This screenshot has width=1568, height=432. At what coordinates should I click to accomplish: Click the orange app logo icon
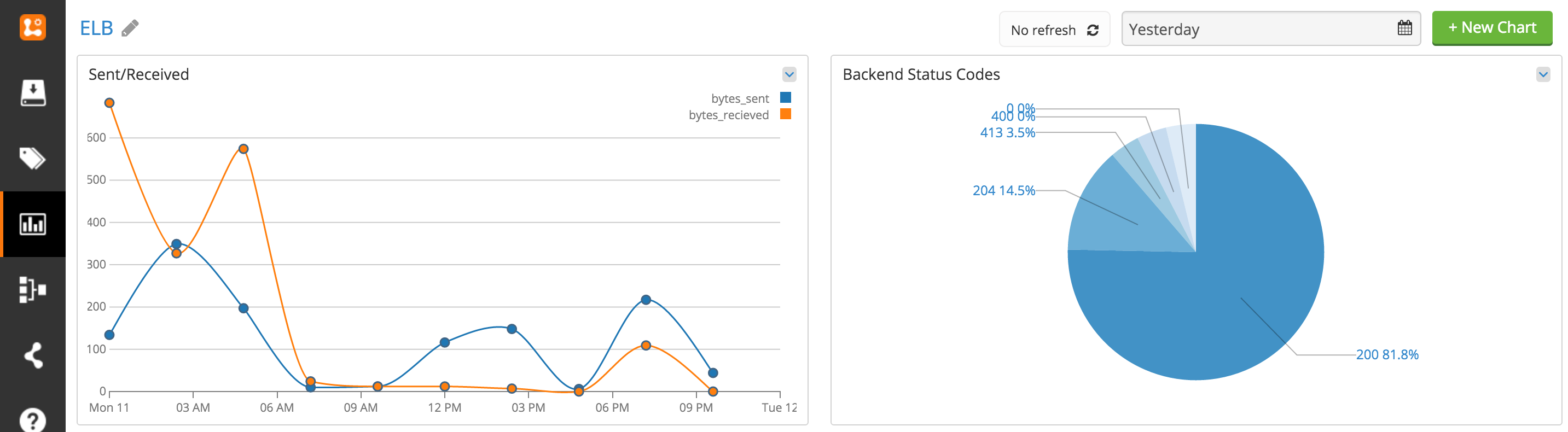click(32, 27)
